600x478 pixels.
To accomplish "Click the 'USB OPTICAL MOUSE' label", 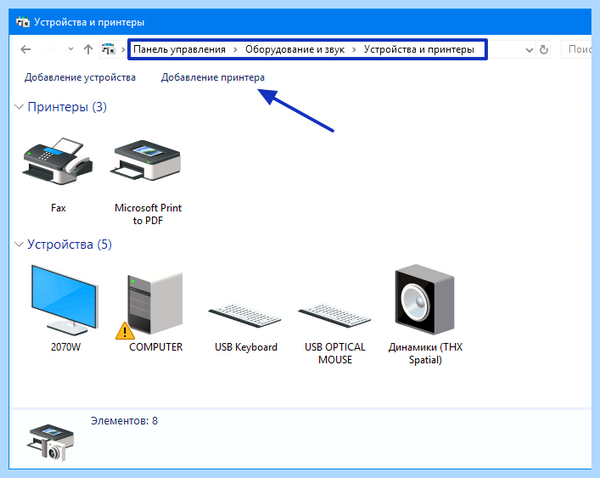I will click(x=335, y=353).
